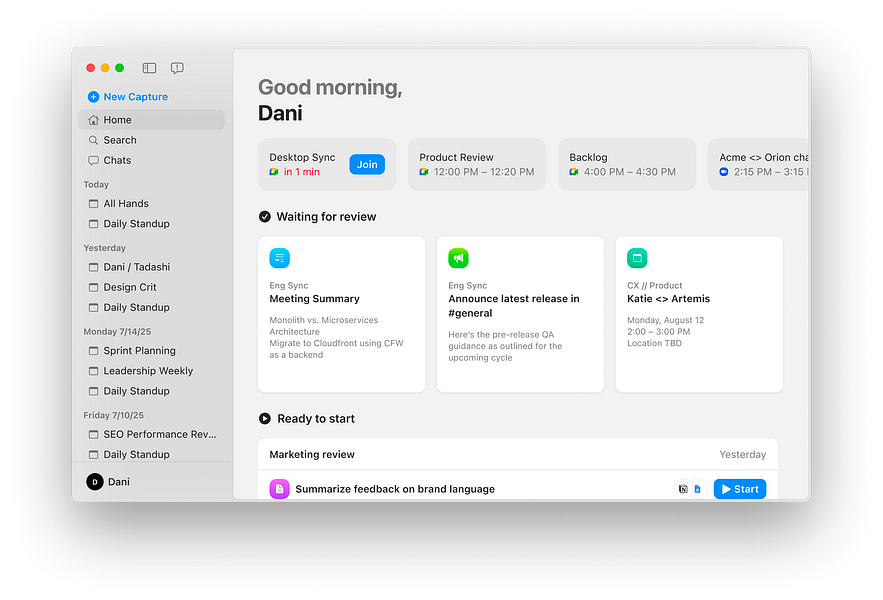Open the feedback speech bubble icon
The width and height of the screenshot is (883, 600).
177,68
